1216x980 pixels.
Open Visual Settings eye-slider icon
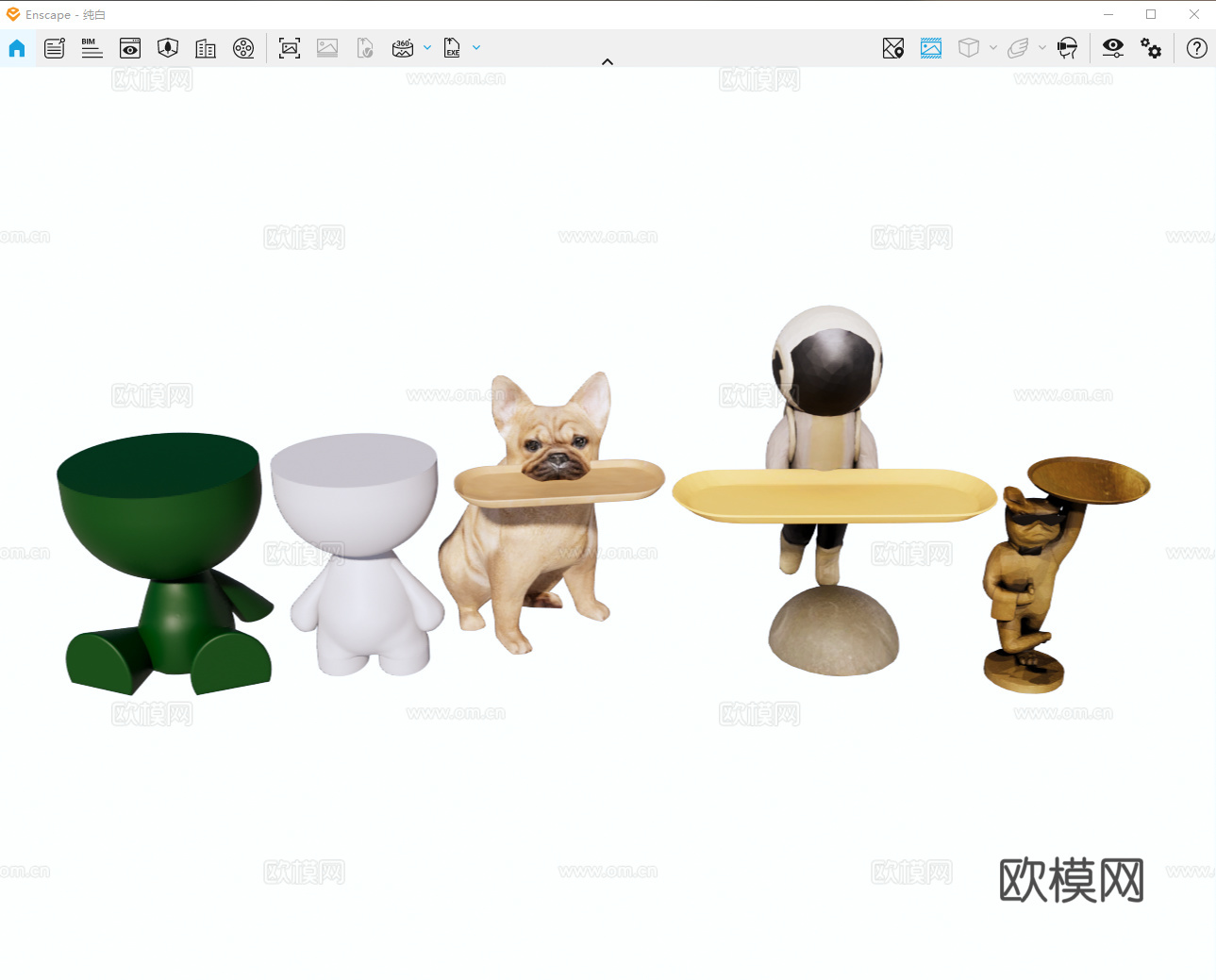1113,48
